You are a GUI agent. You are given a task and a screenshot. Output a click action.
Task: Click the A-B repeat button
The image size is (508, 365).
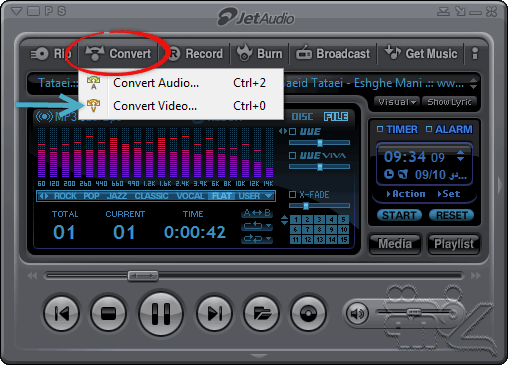[x=257, y=213]
